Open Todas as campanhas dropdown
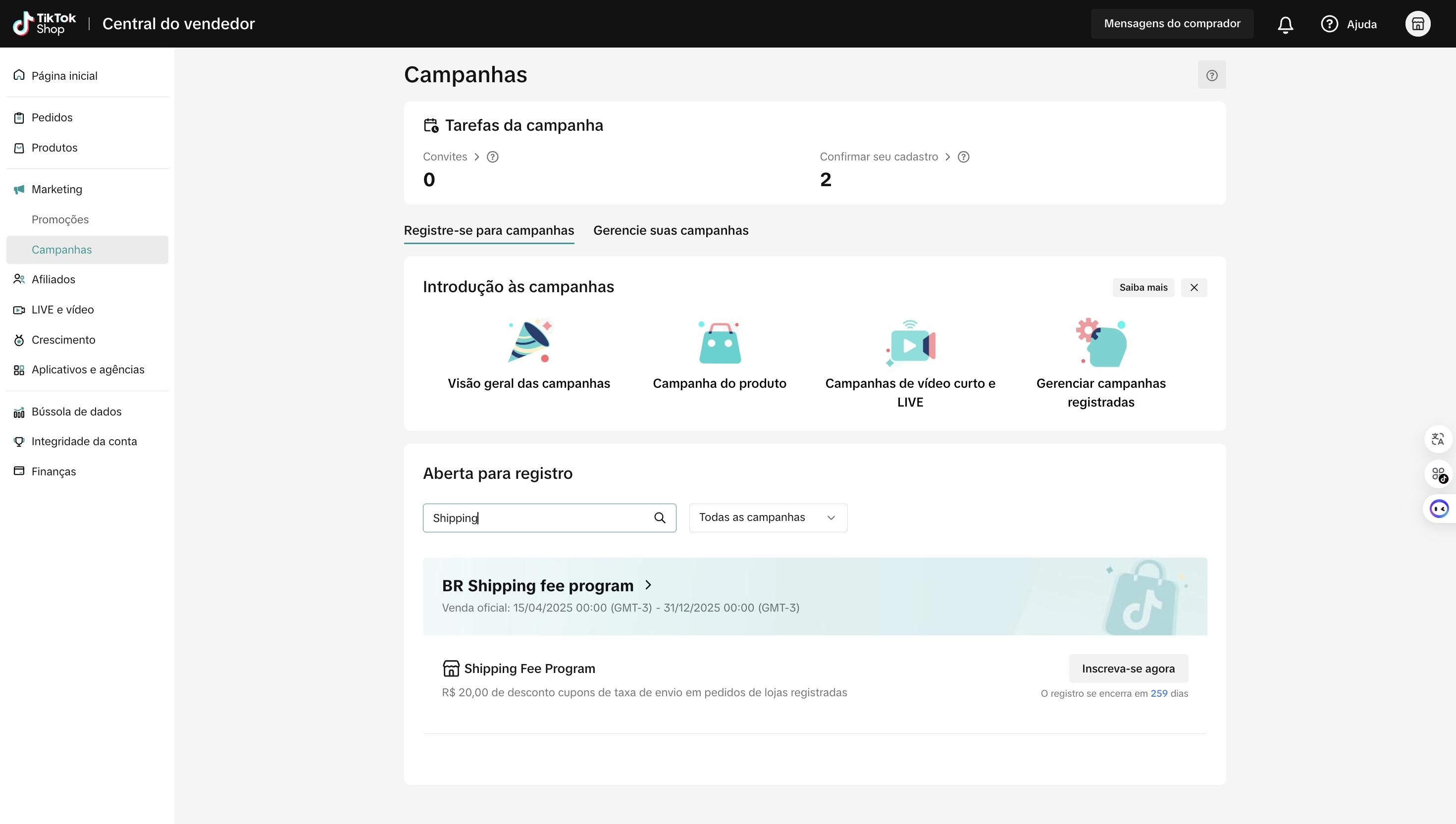 (x=767, y=518)
